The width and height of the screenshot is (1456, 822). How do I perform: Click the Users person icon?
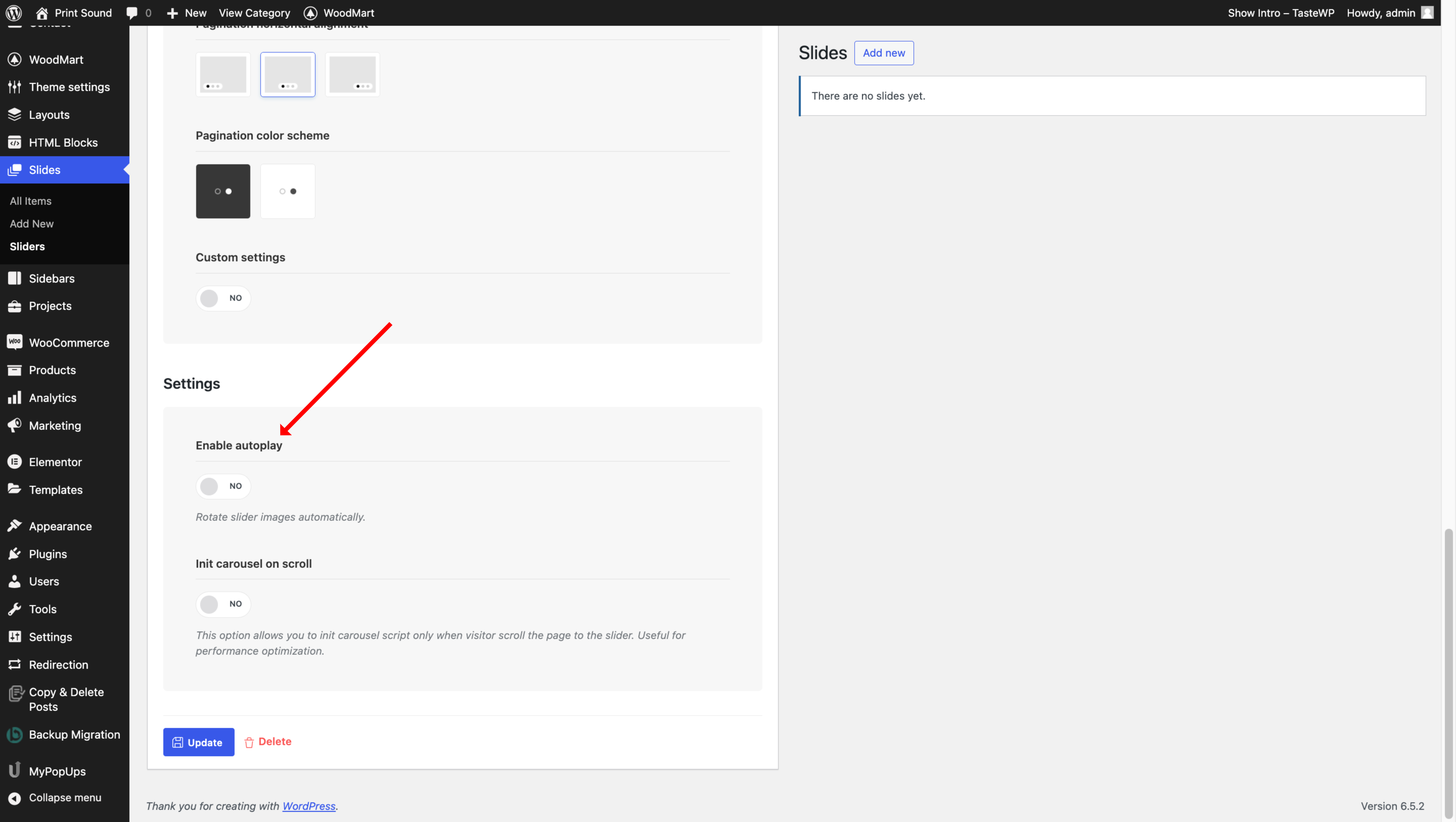point(15,581)
